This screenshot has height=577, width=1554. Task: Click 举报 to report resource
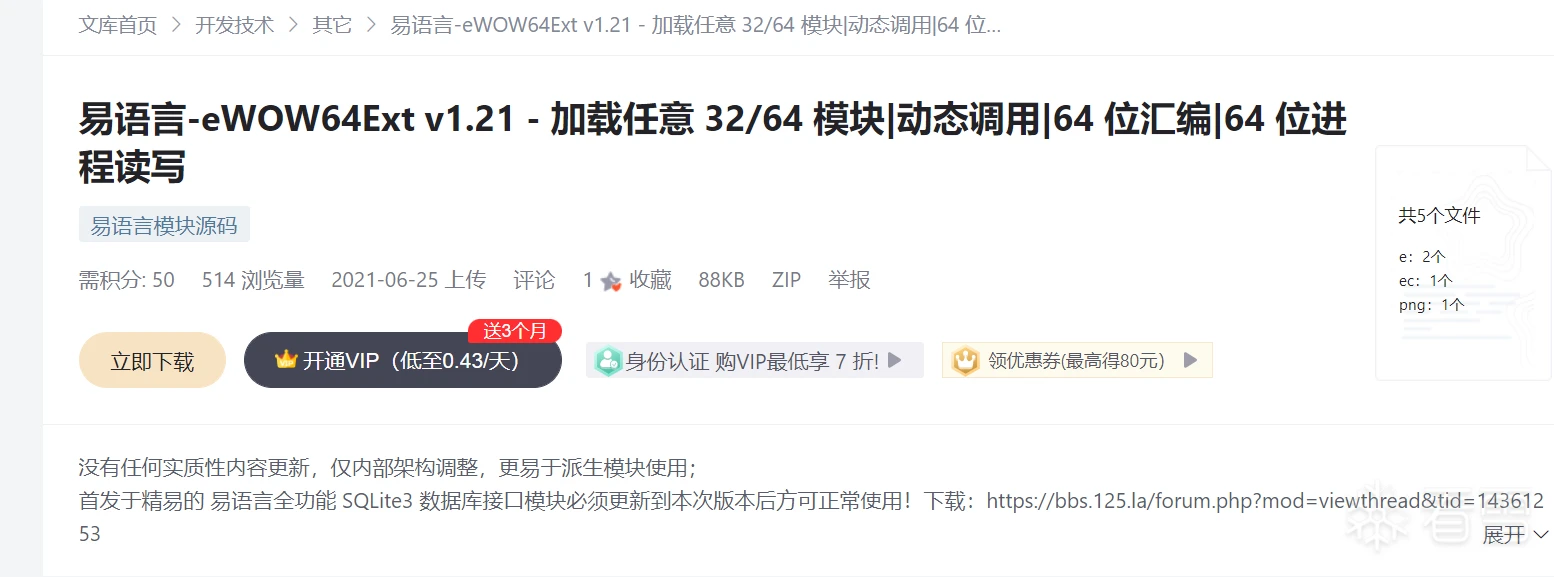(x=849, y=280)
